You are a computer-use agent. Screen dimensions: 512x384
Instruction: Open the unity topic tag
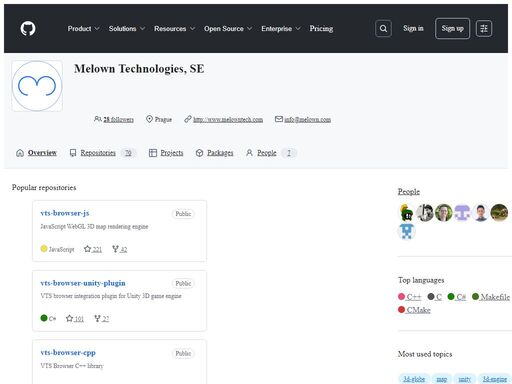click(x=464, y=379)
